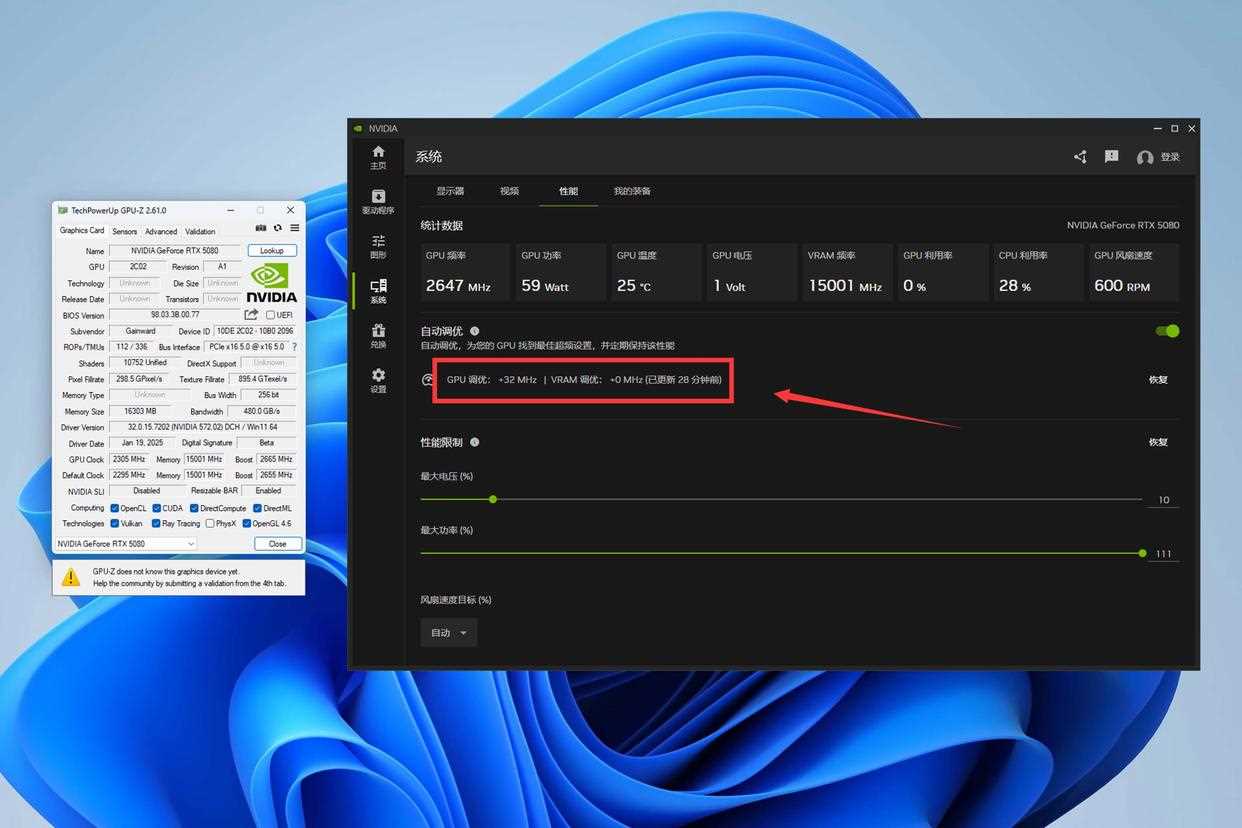Switch to the Display (显示器) tab
1242x828 pixels.
point(450,191)
